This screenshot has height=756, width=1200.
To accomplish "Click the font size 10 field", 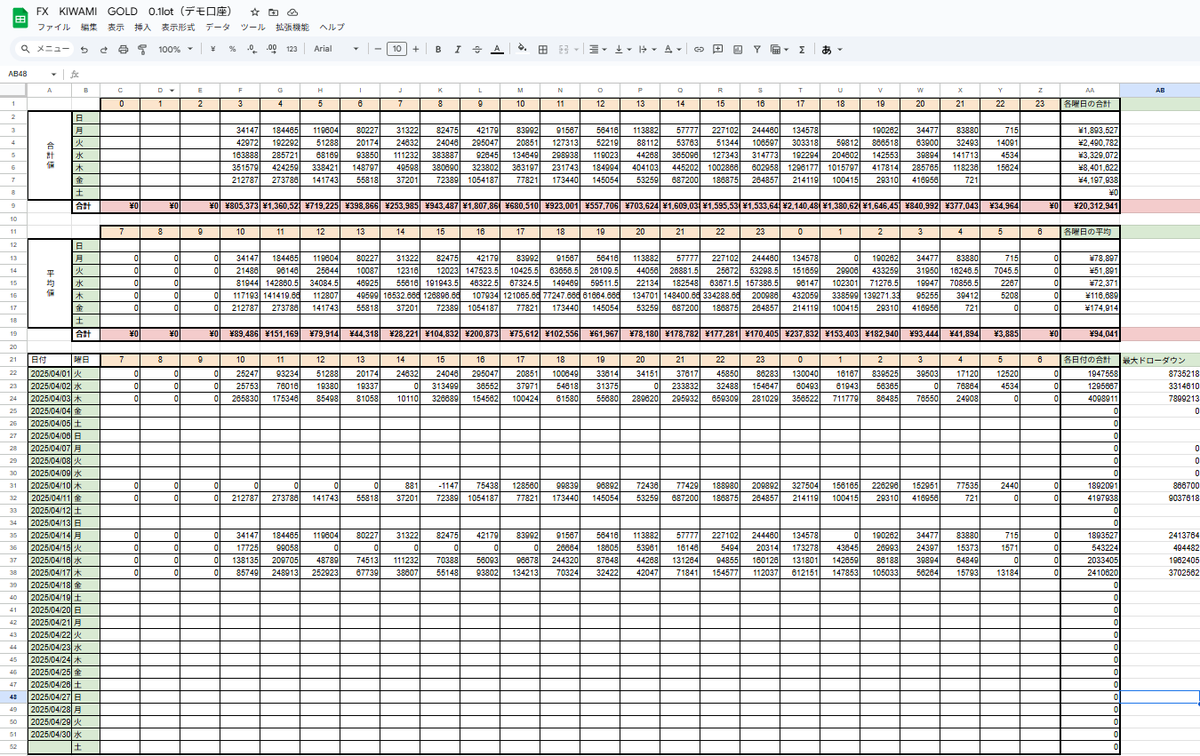I will 397,48.
